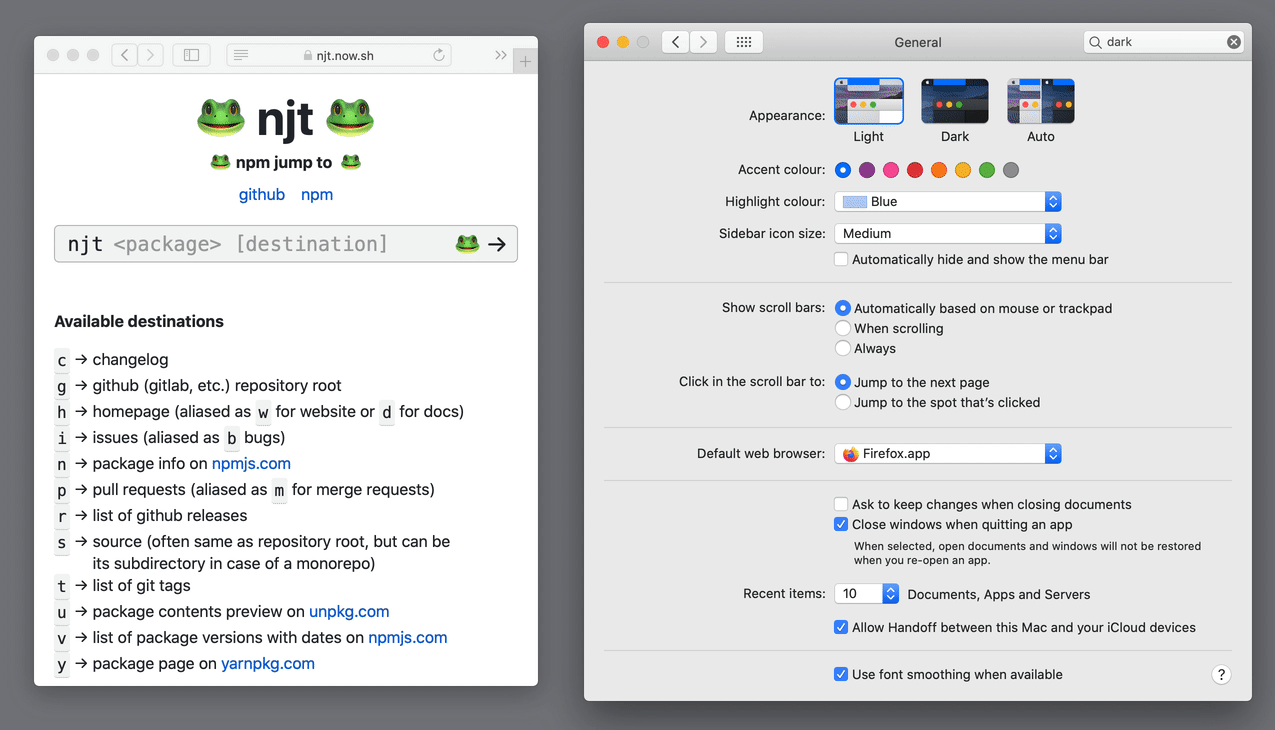1275x730 pixels.
Task: Open a new Safari tab
Action: 525,62
